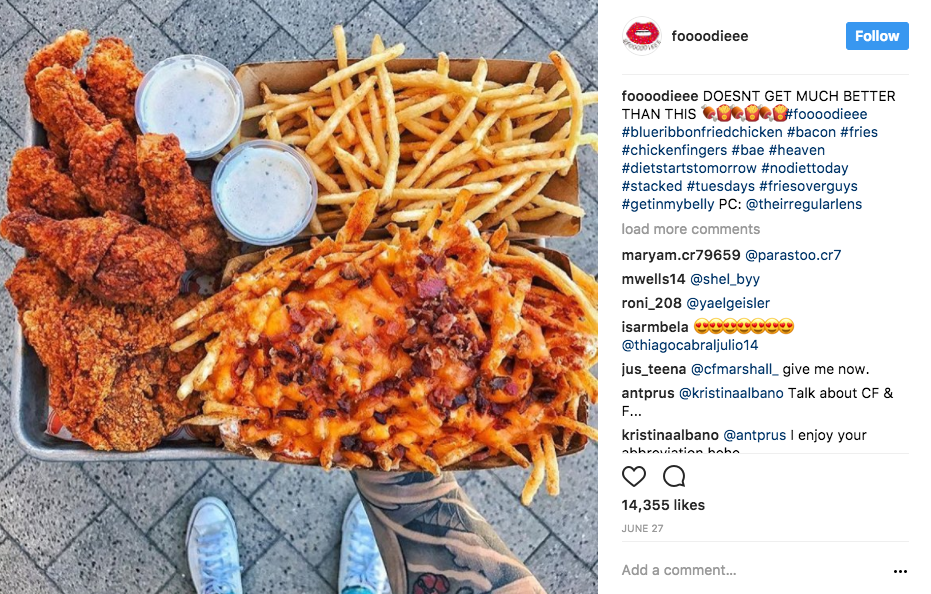931x594 pixels.
Task: Open the #chickenfingers hashtag
Action: point(674,150)
